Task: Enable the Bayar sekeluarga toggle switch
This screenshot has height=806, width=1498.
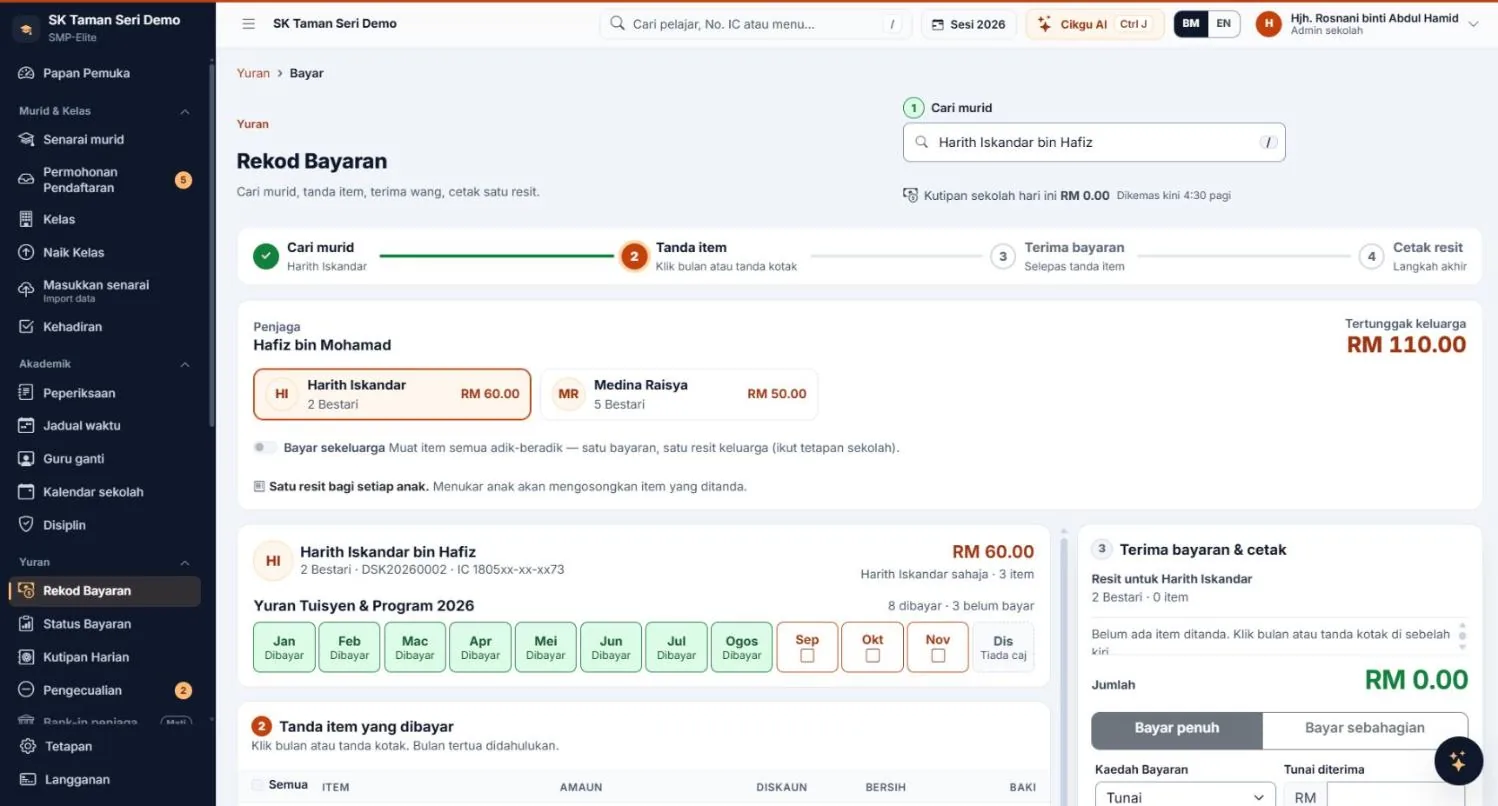Action: (x=265, y=448)
